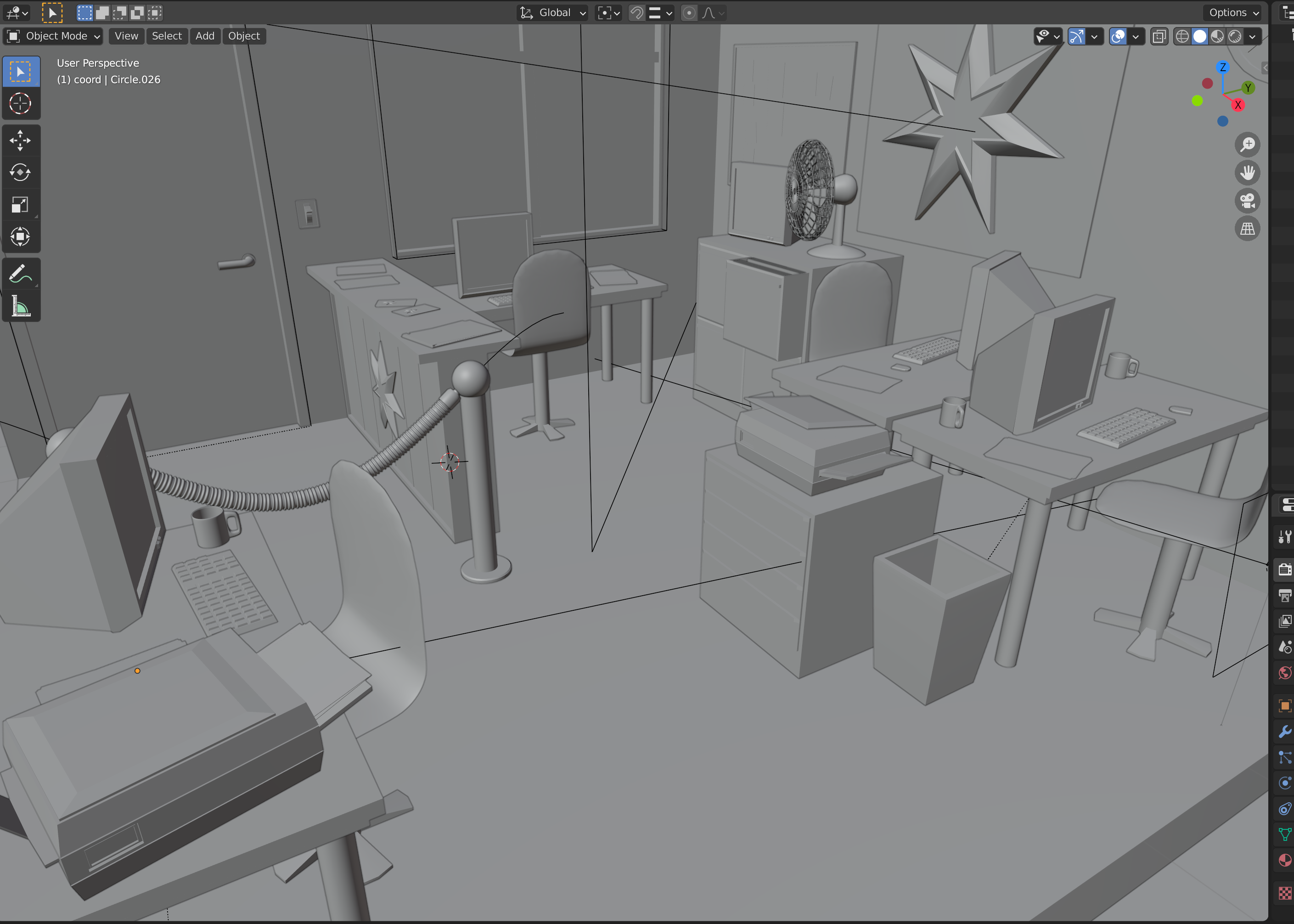Toggle show gizmo button
Viewport: 1294px width, 924px height.
(x=1077, y=36)
